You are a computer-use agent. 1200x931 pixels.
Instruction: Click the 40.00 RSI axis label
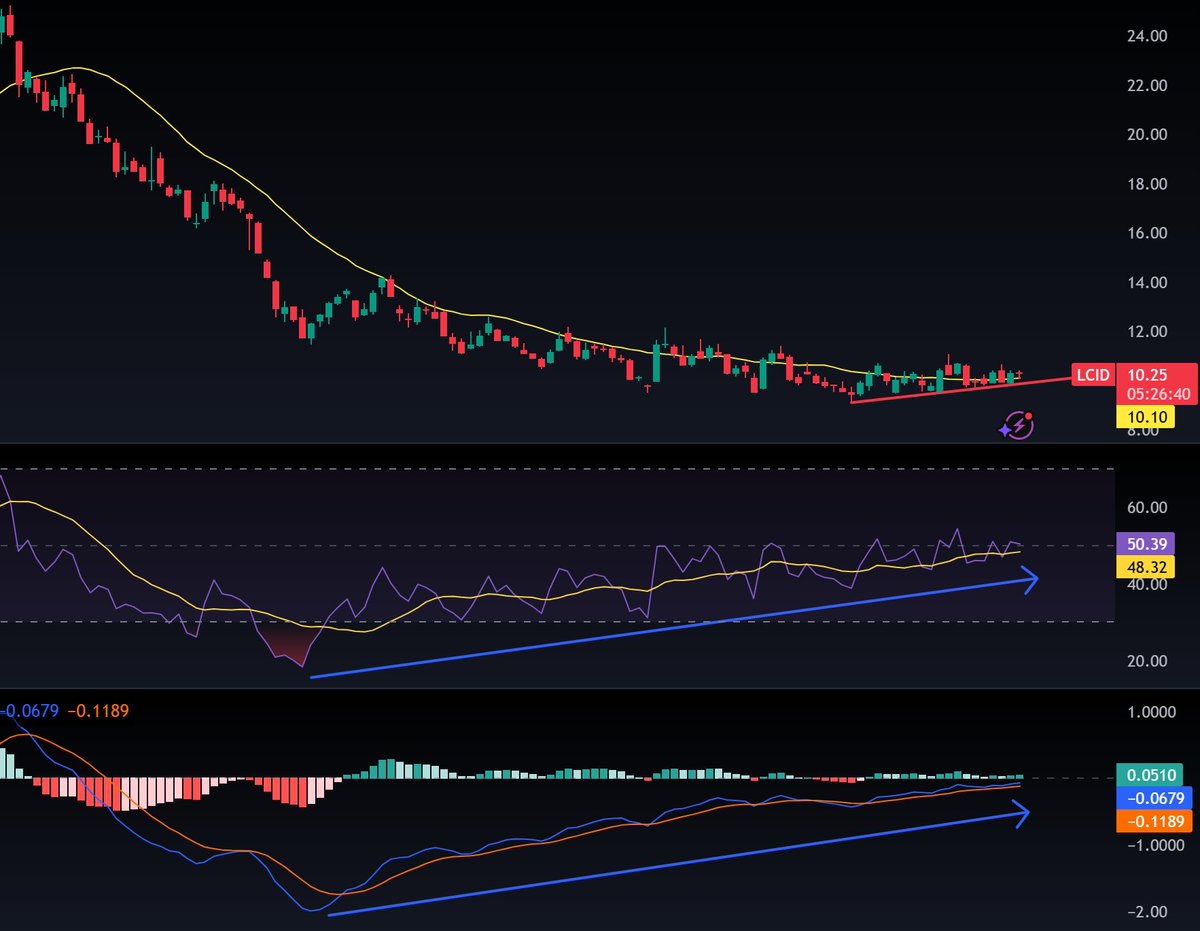tap(1147, 584)
